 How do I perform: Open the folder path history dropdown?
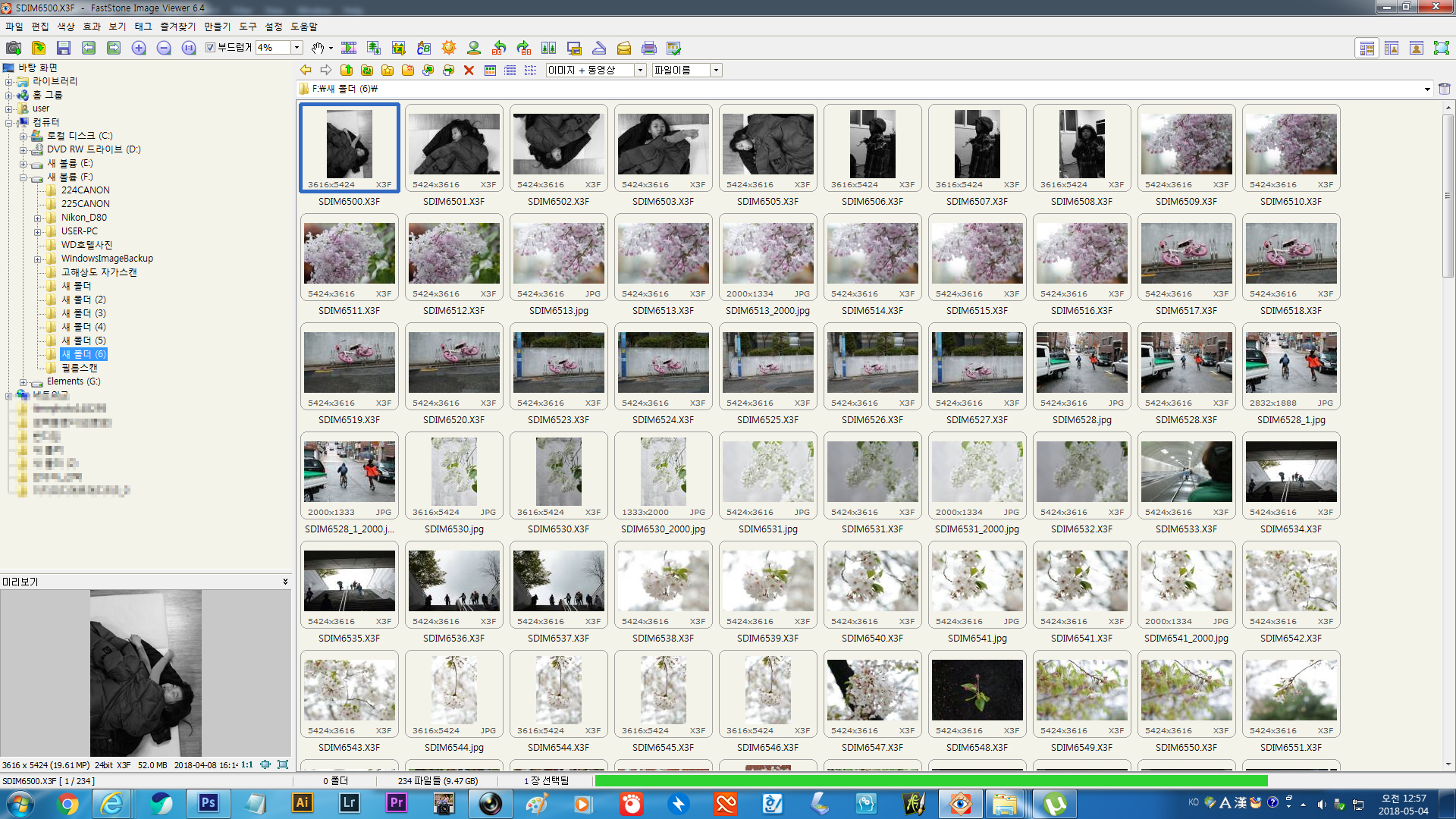tap(1426, 89)
